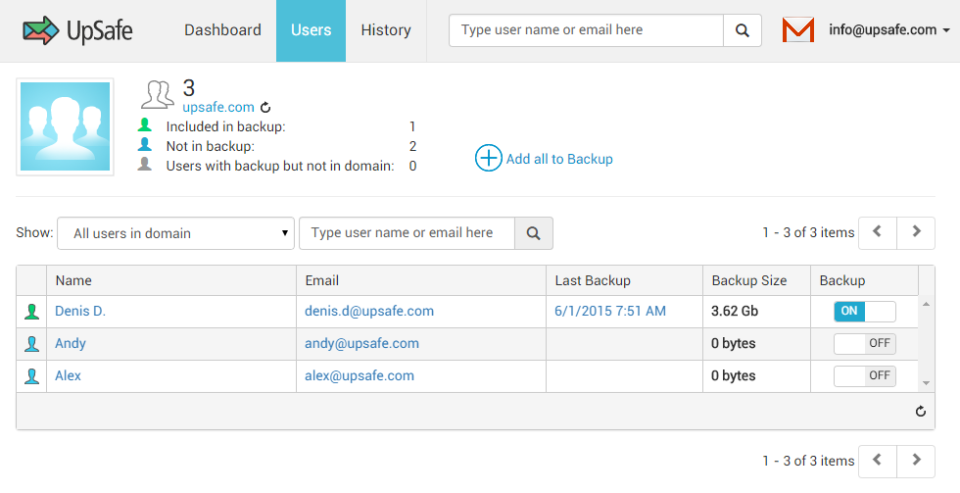Click Add all to Backup link
This screenshot has height=493, width=960.
559,159
